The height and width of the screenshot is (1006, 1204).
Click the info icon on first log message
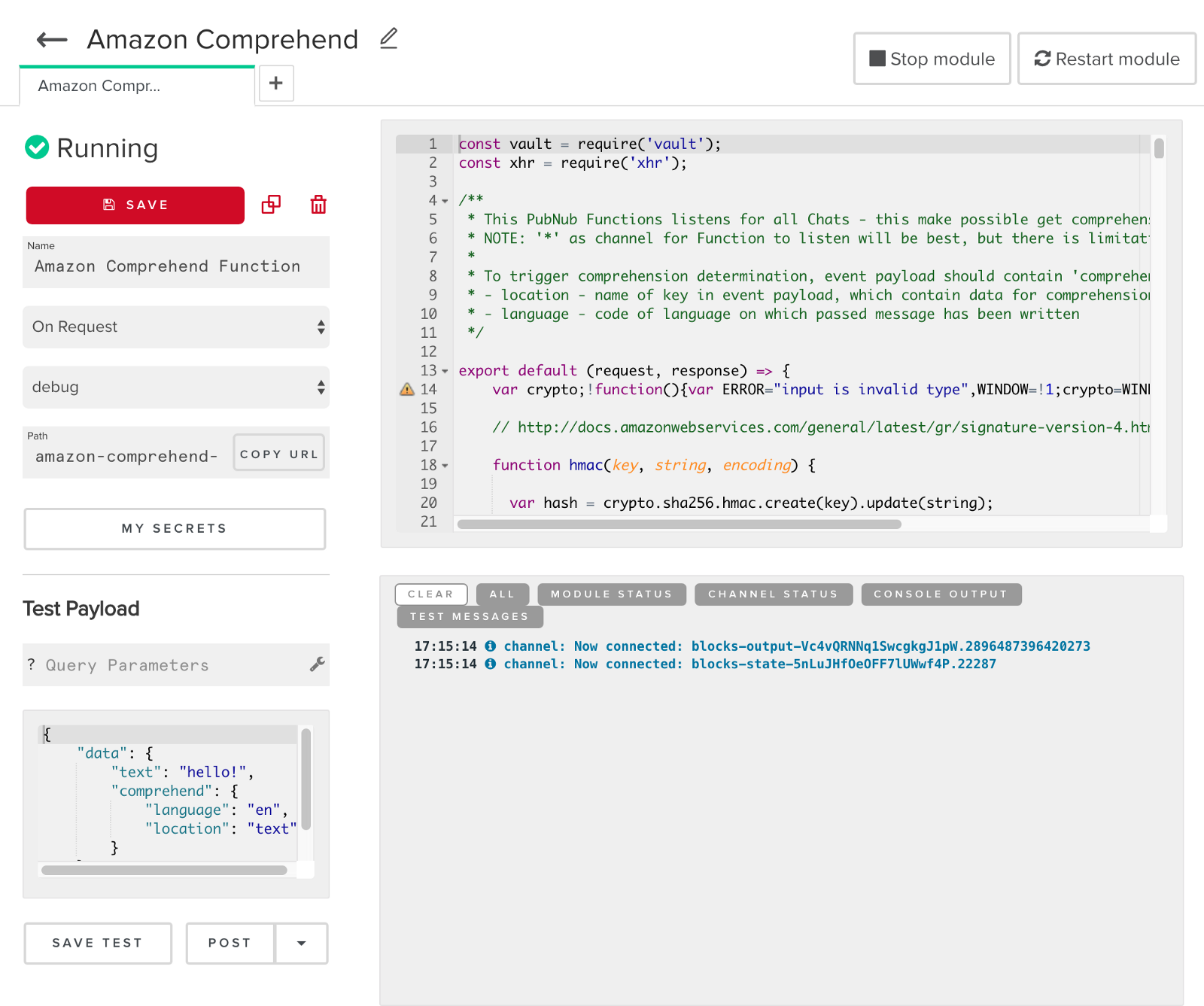pyautogui.click(x=490, y=646)
